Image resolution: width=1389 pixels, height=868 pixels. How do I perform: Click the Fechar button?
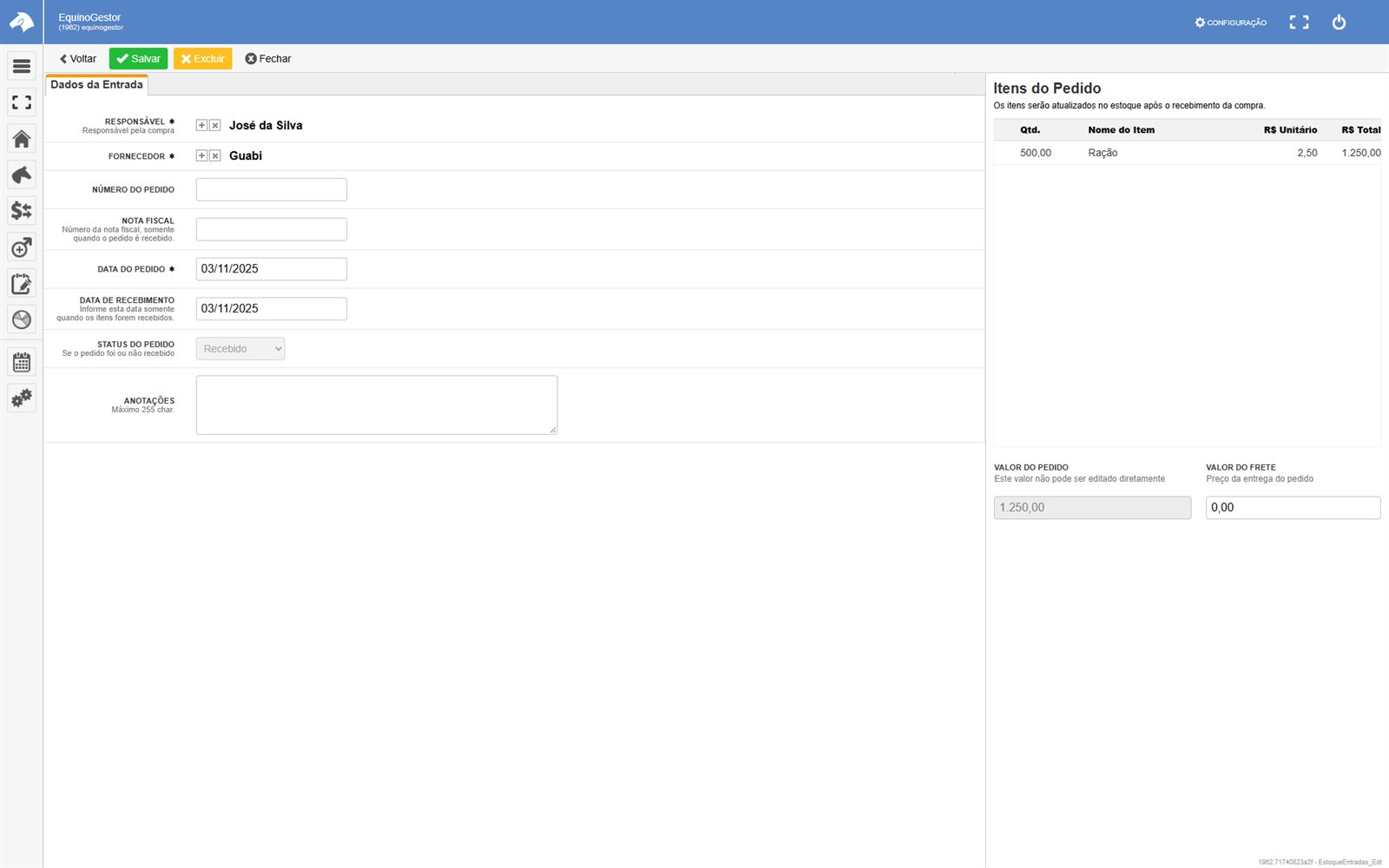tap(267, 59)
